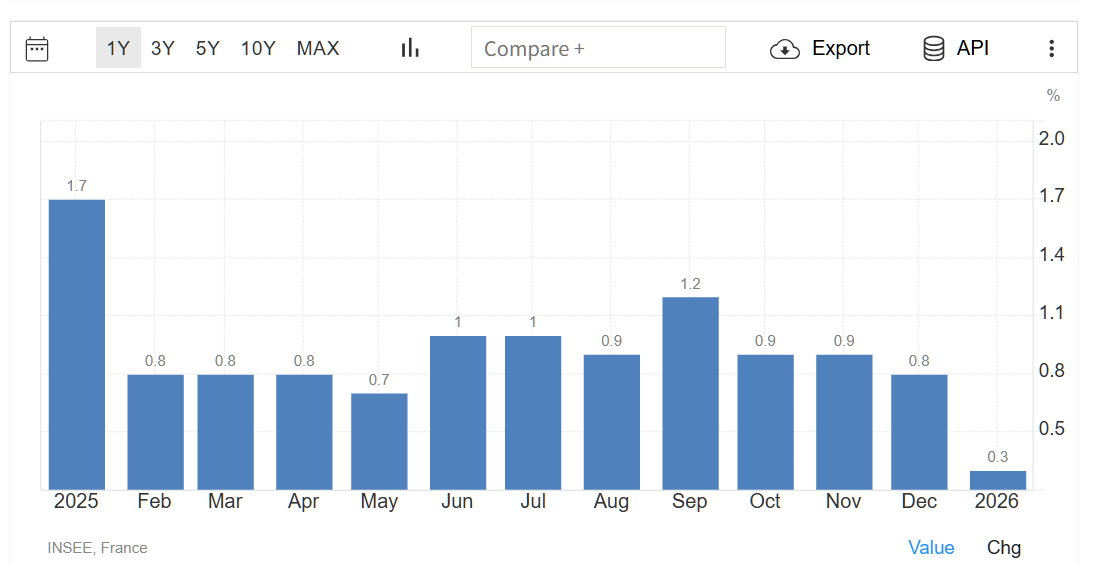Toggle the Chg display mode
The image size is (1095, 565).
(x=1004, y=547)
